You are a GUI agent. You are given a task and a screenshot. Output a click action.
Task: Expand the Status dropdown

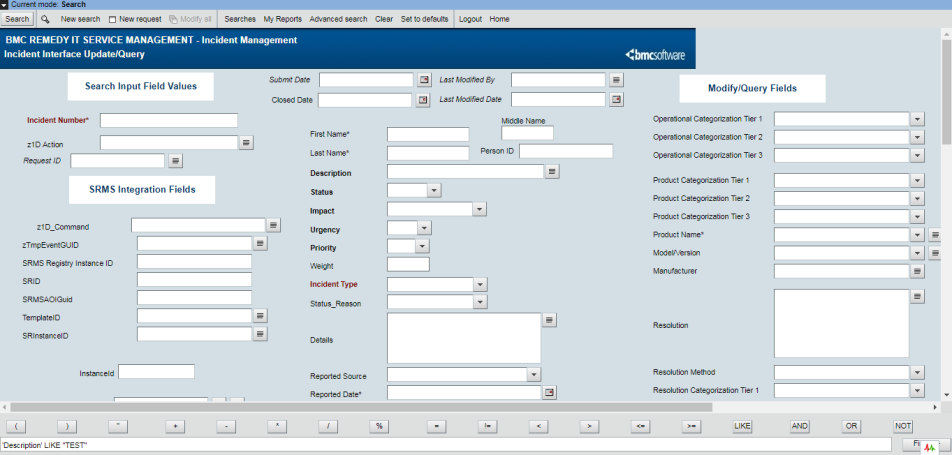click(x=434, y=191)
